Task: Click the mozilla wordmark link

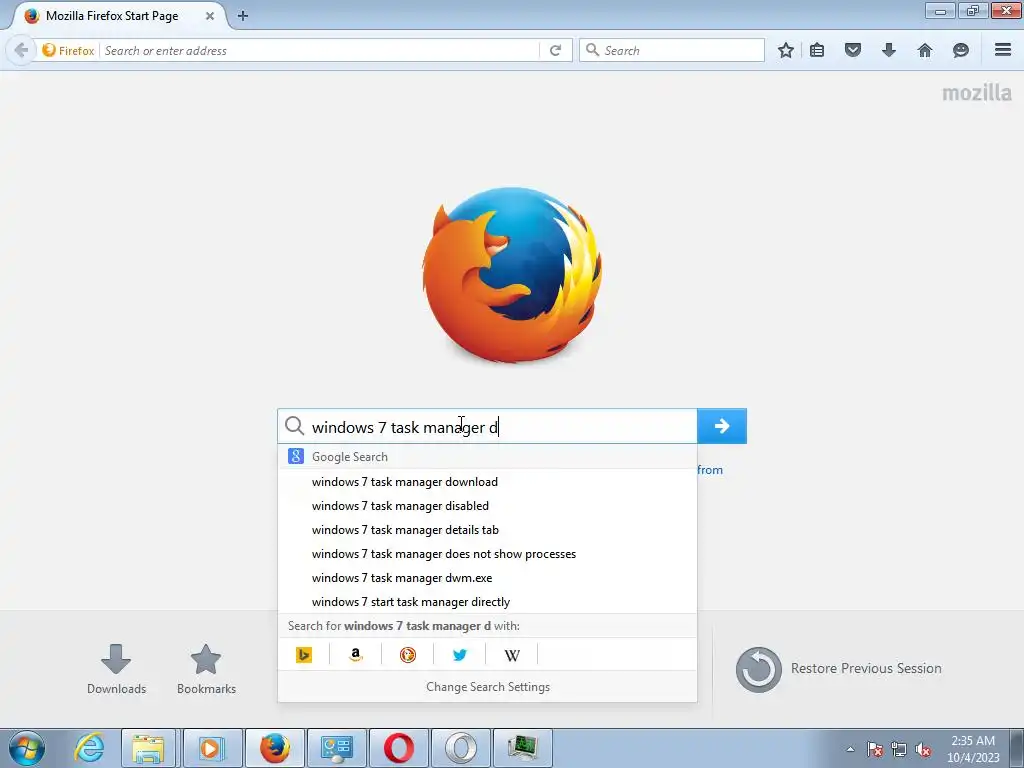Action: 976,93
